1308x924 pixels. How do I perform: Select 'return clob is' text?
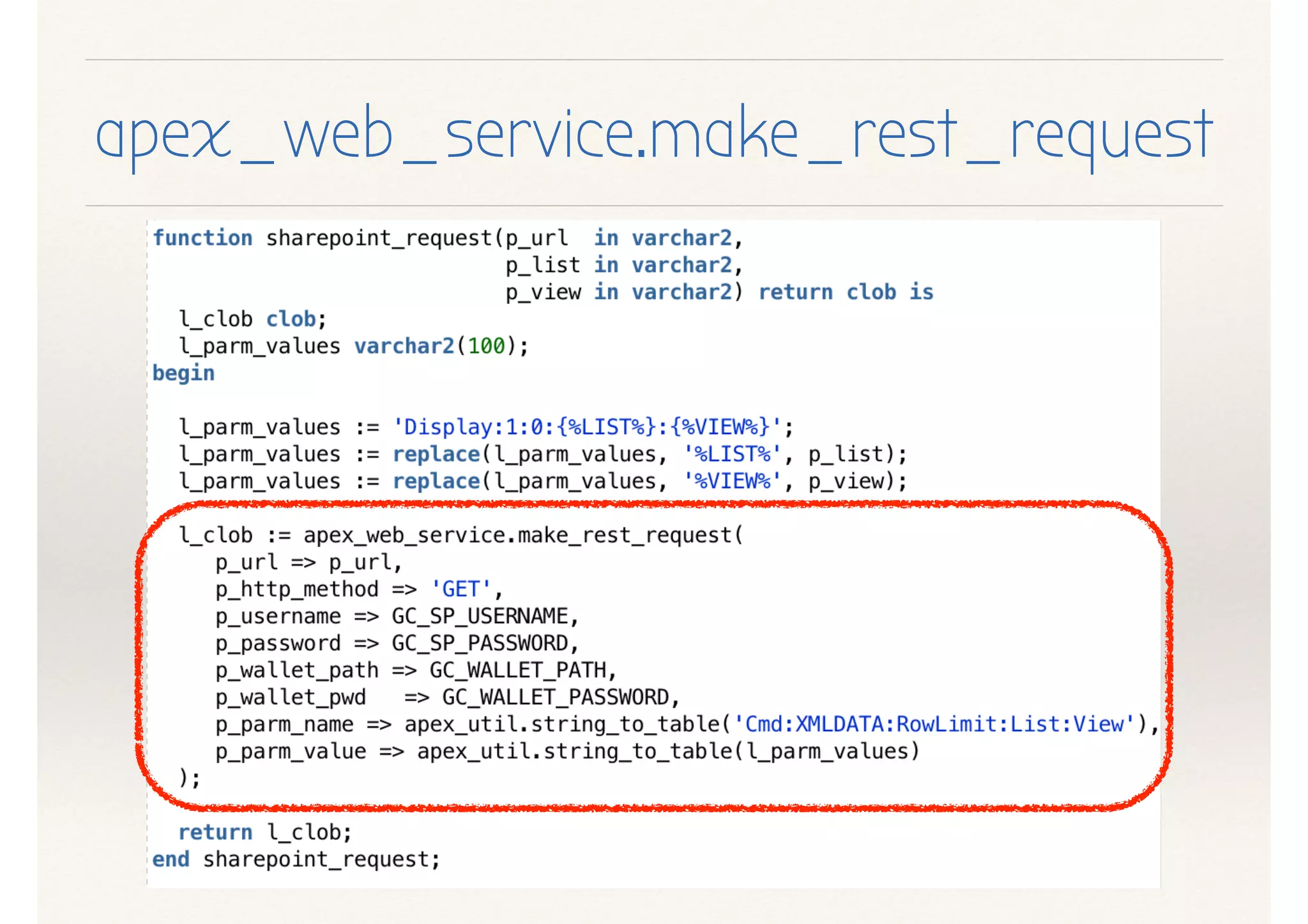[846, 292]
